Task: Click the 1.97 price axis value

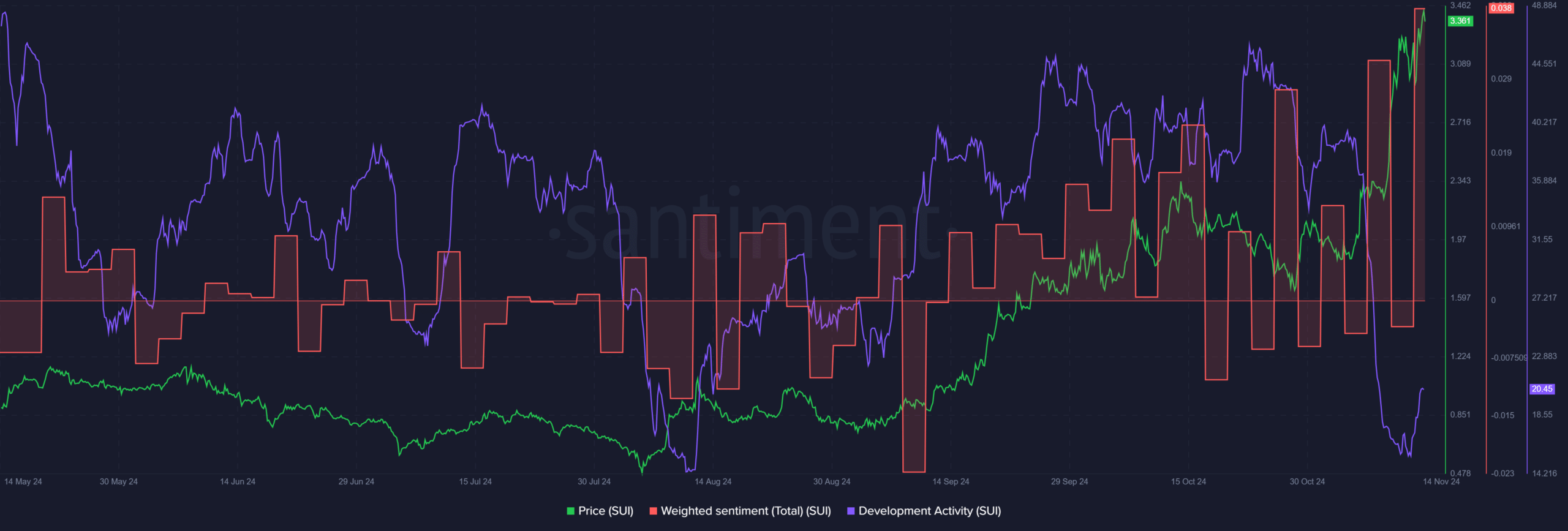Action: [1458, 239]
